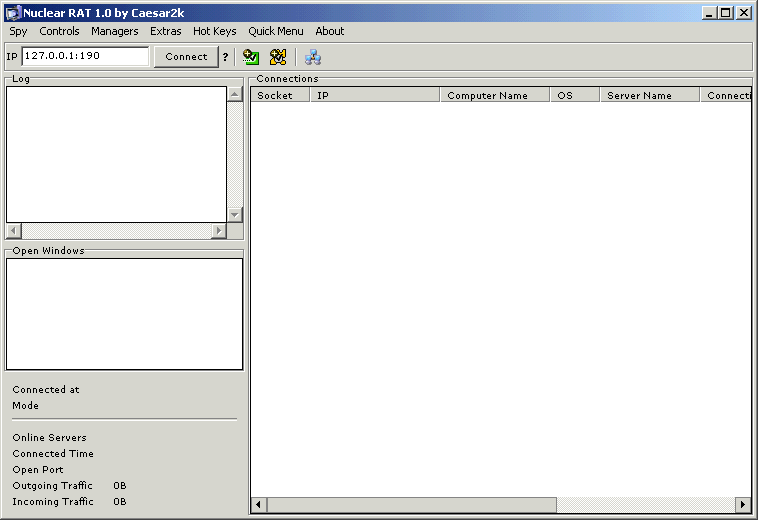Click the IP address input field

[x=85, y=57]
